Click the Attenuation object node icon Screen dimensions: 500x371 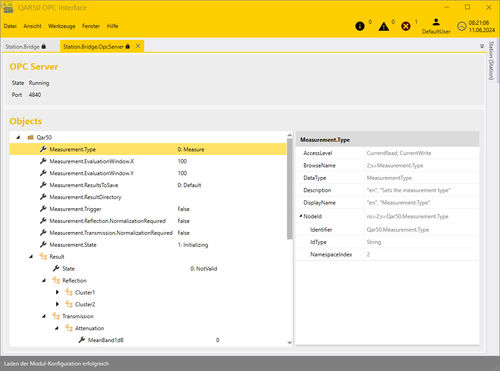(x=69, y=328)
